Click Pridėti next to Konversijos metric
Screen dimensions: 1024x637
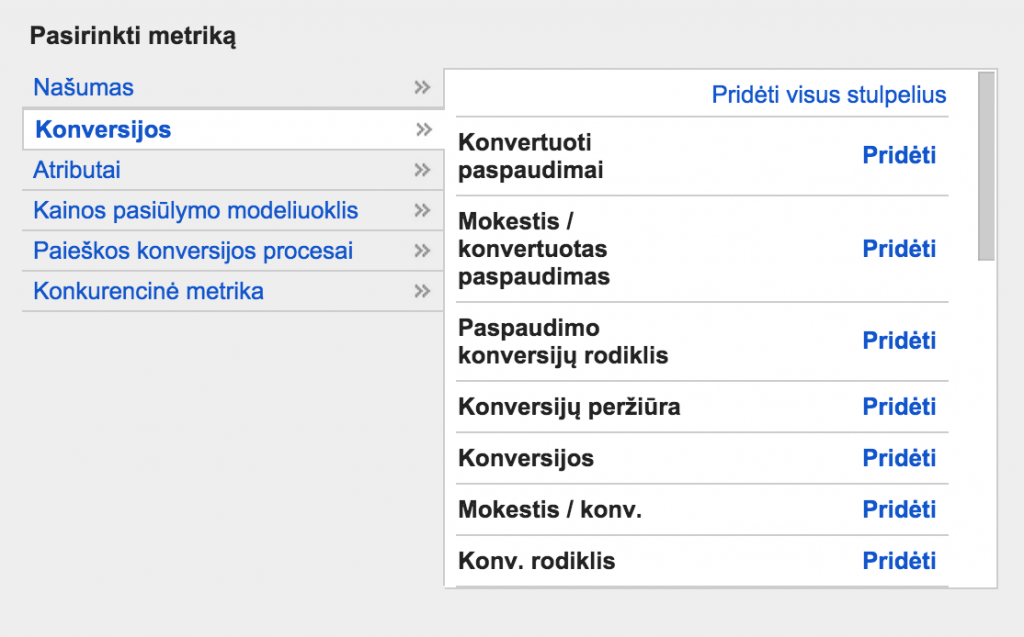pyautogui.click(x=899, y=459)
